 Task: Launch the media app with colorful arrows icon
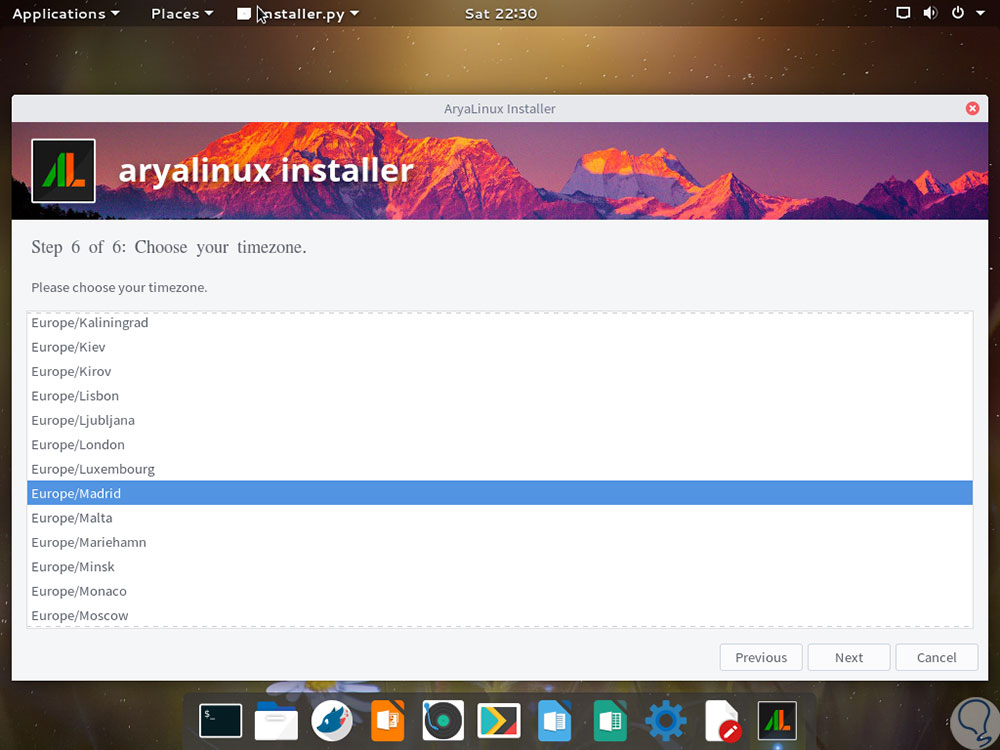(x=498, y=720)
